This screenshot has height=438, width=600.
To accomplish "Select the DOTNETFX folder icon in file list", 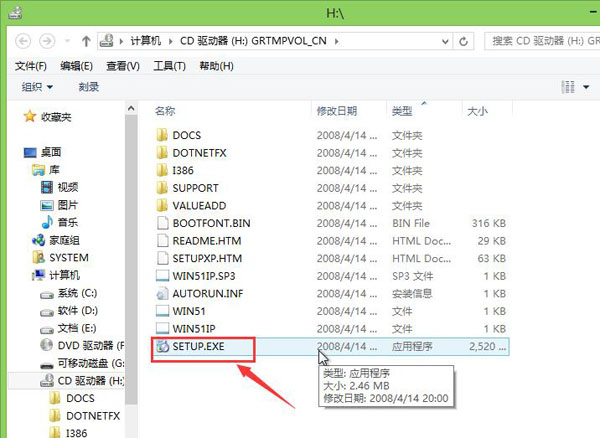I will click(162, 153).
